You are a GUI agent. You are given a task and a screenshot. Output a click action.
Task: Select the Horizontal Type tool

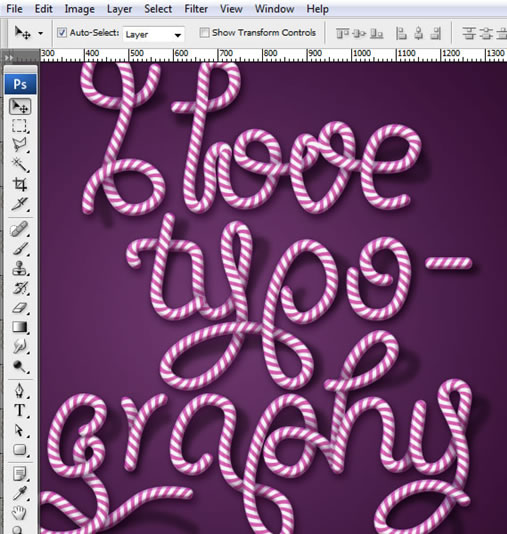click(19, 410)
